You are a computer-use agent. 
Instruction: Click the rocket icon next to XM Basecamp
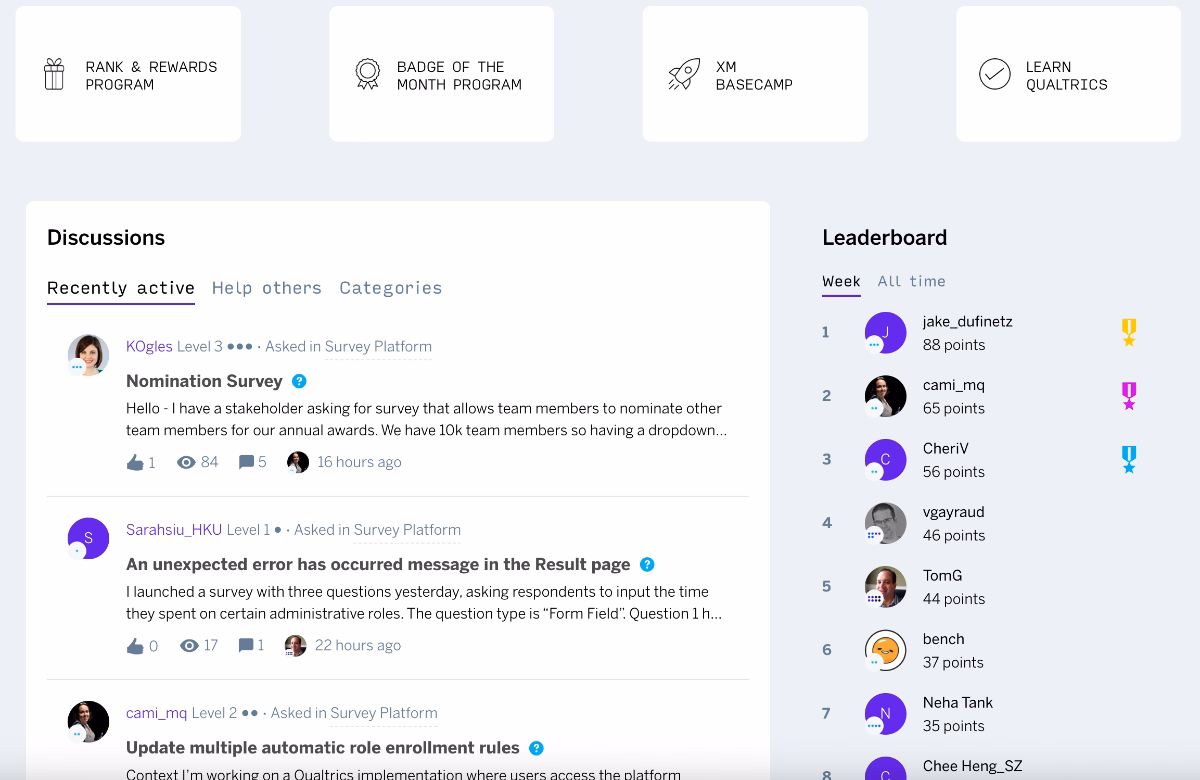tap(681, 74)
